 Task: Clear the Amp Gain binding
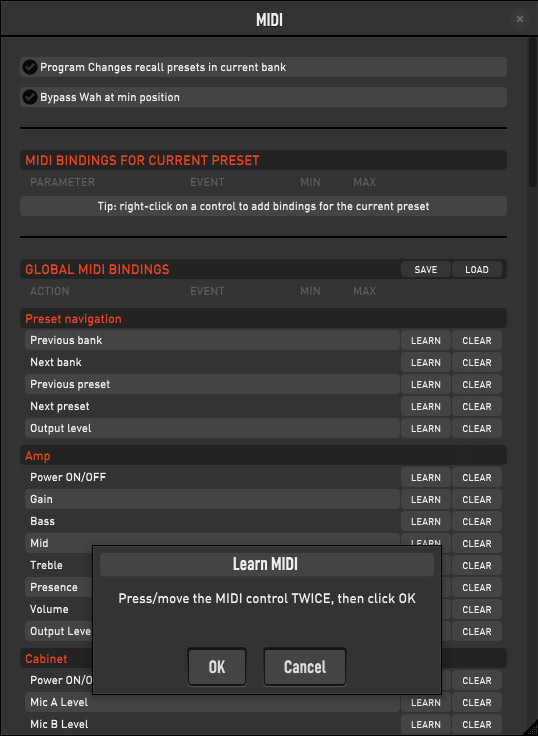(477, 499)
